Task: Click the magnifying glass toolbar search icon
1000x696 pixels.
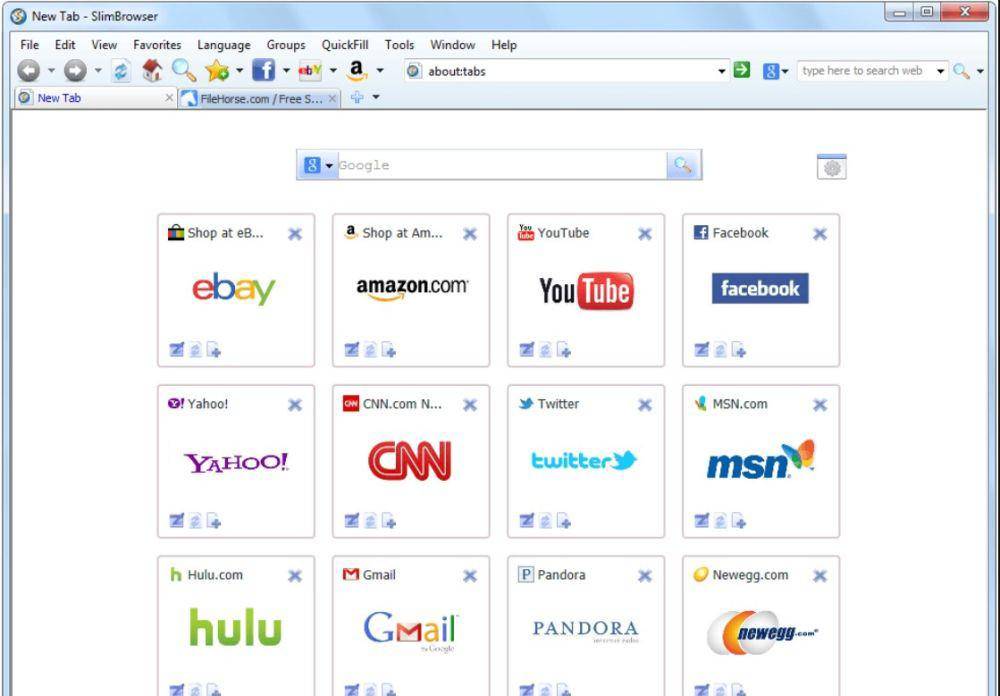Action: (x=184, y=70)
